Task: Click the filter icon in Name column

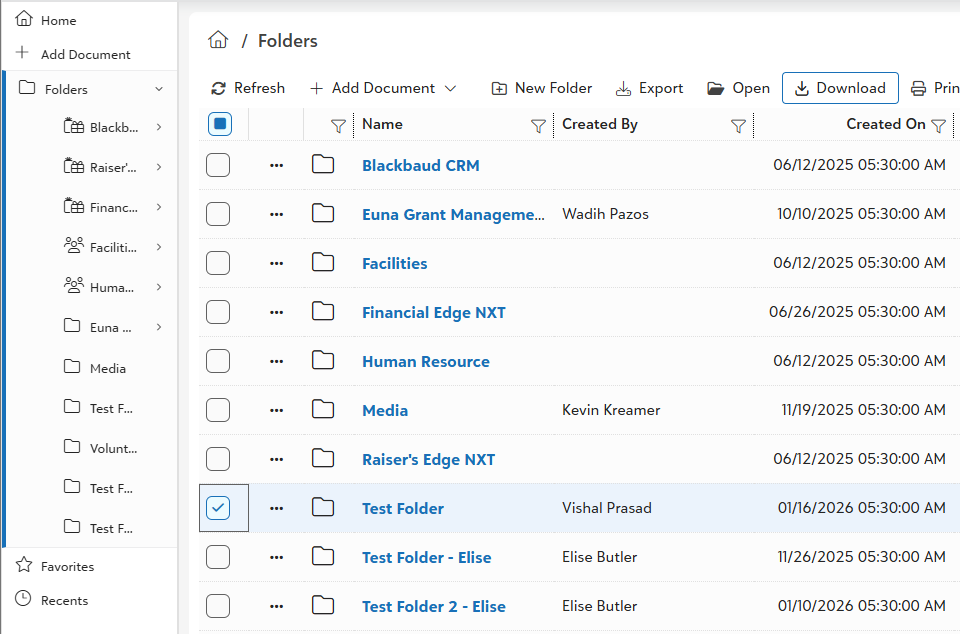Action: click(538, 126)
